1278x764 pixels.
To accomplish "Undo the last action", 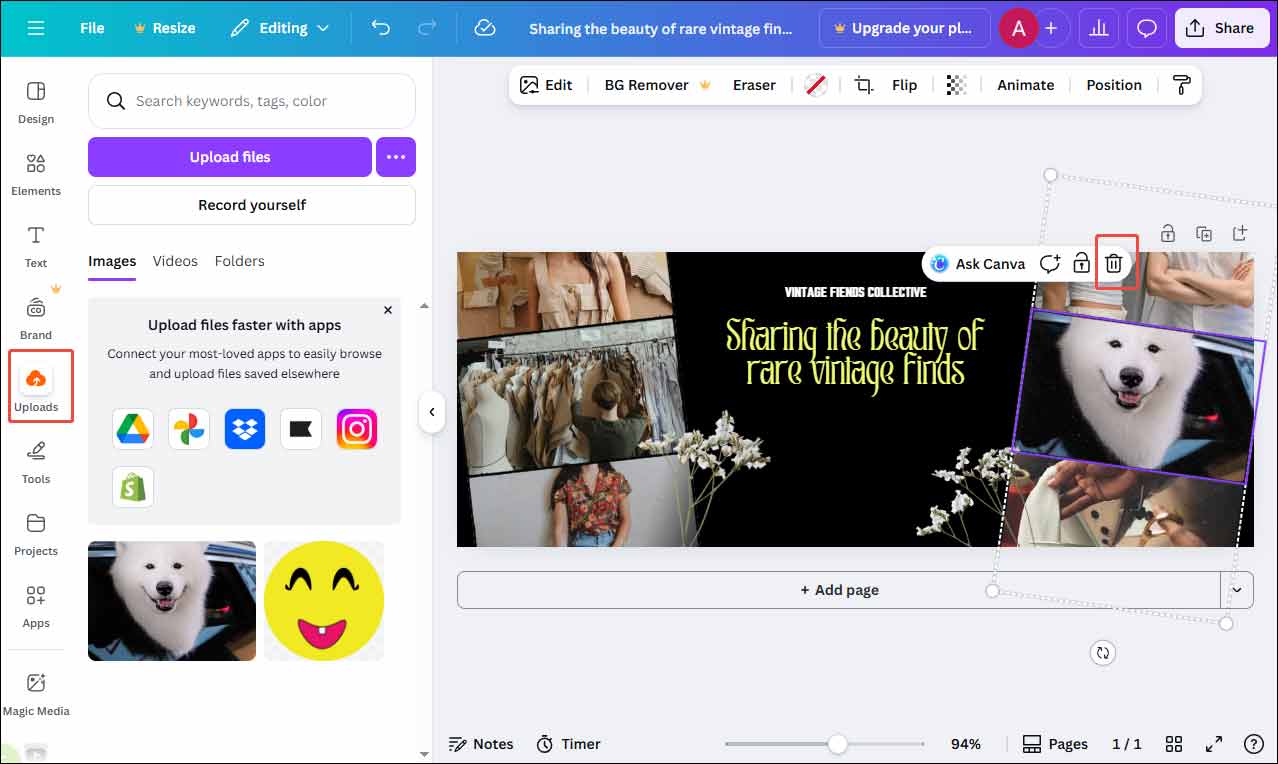I will click(x=381, y=28).
